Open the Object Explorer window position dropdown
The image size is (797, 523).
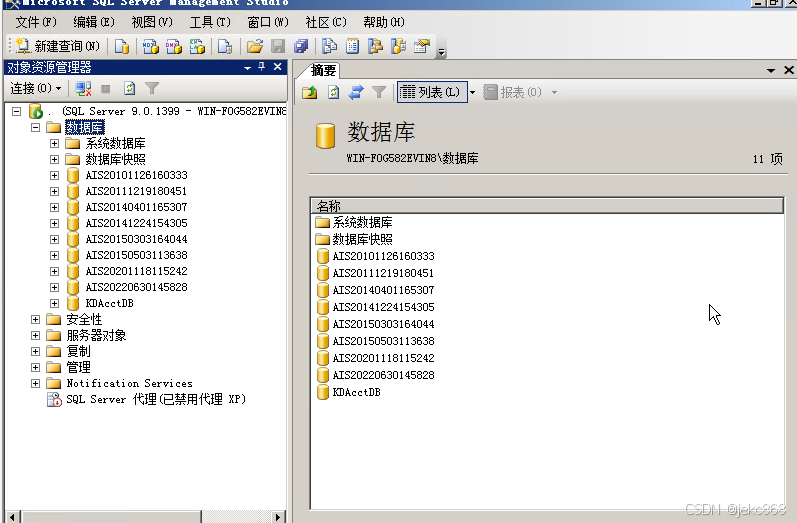coord(248,67)
